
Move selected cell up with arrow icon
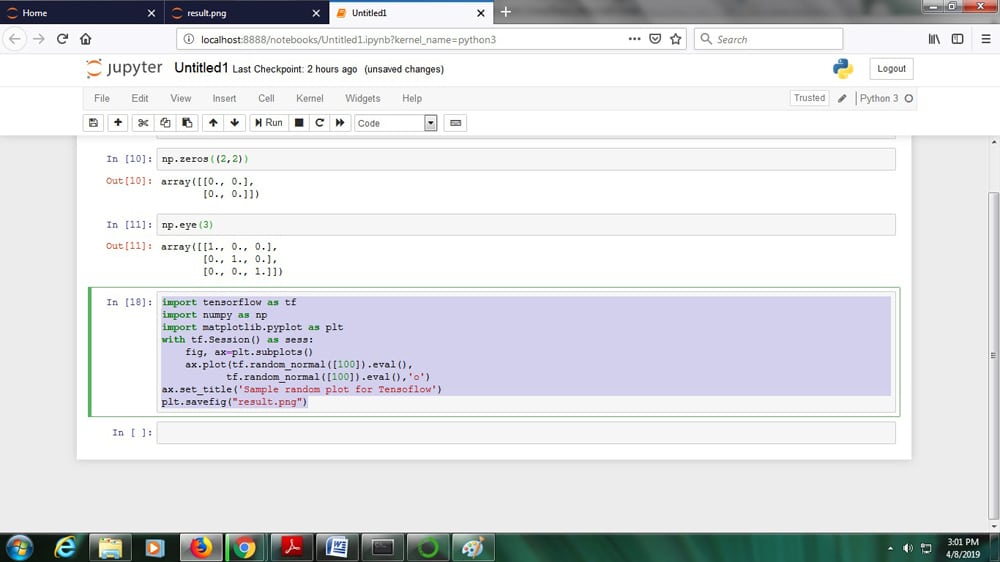tap(212, 123)
